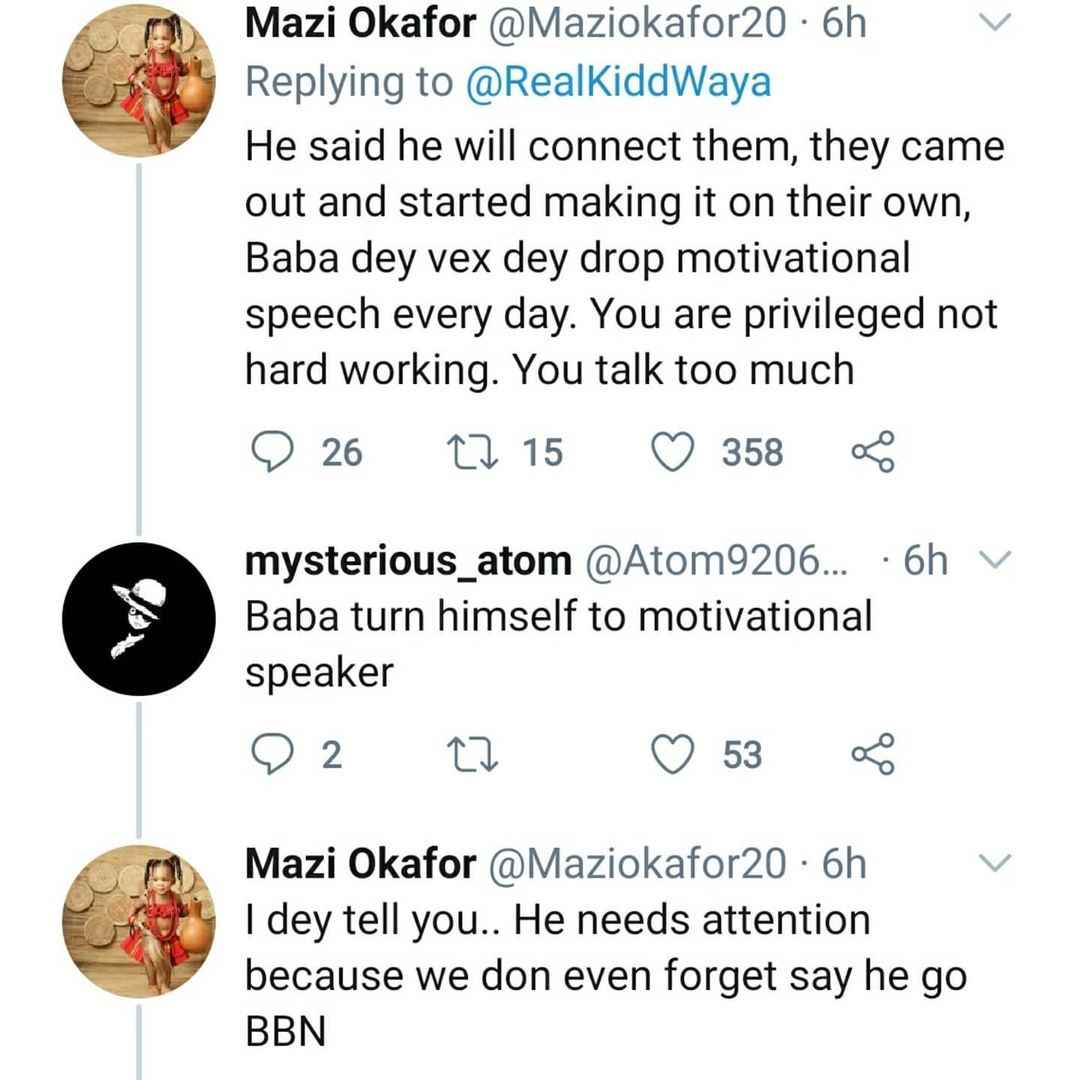Open the @Atom9206 handle
This screenshot has height=1080, width=1080.
[716, 561]
